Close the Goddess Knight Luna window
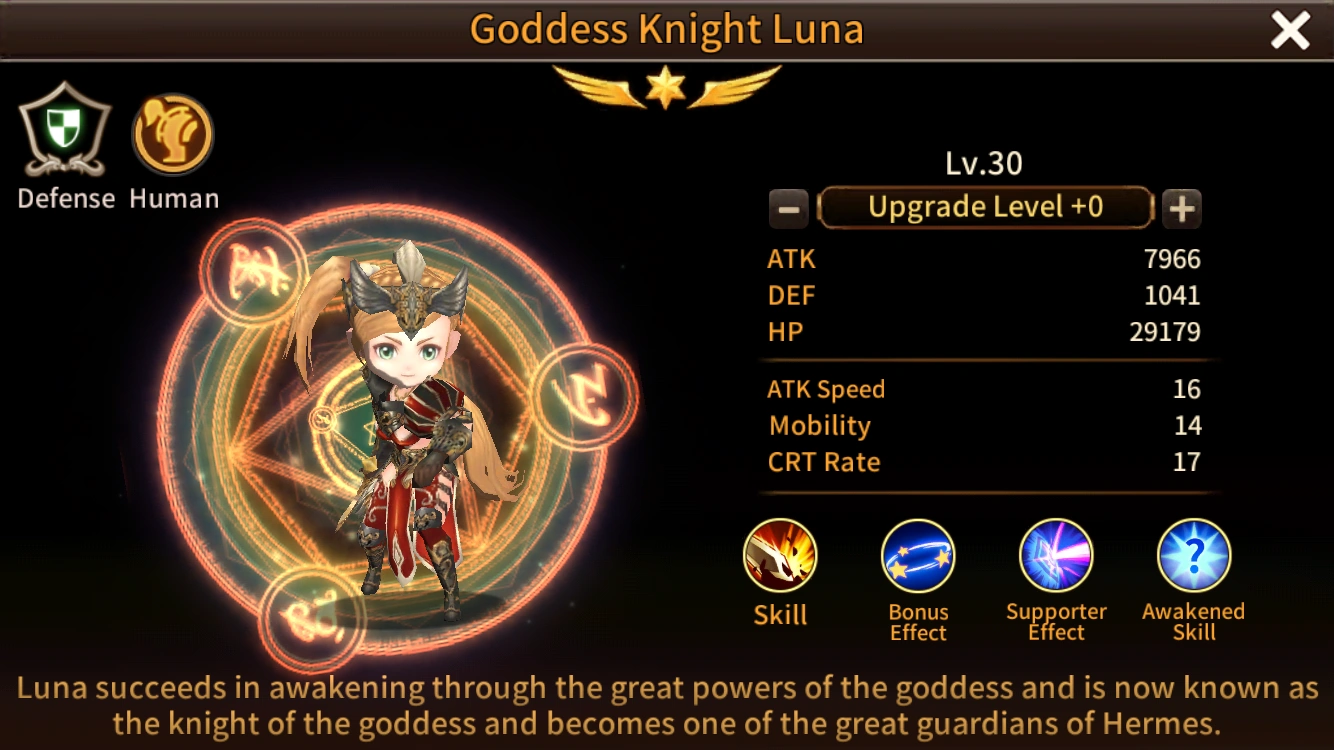1334x750 pixels. click(1290, 31)
